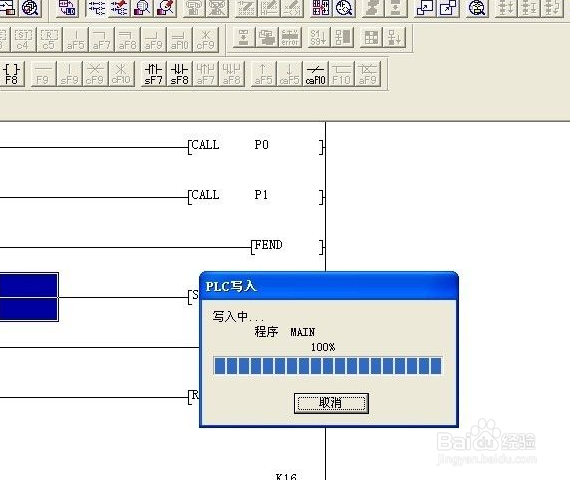Click the 写入中... status text
This screenshot has width=570, height=480.
[238, 317]
